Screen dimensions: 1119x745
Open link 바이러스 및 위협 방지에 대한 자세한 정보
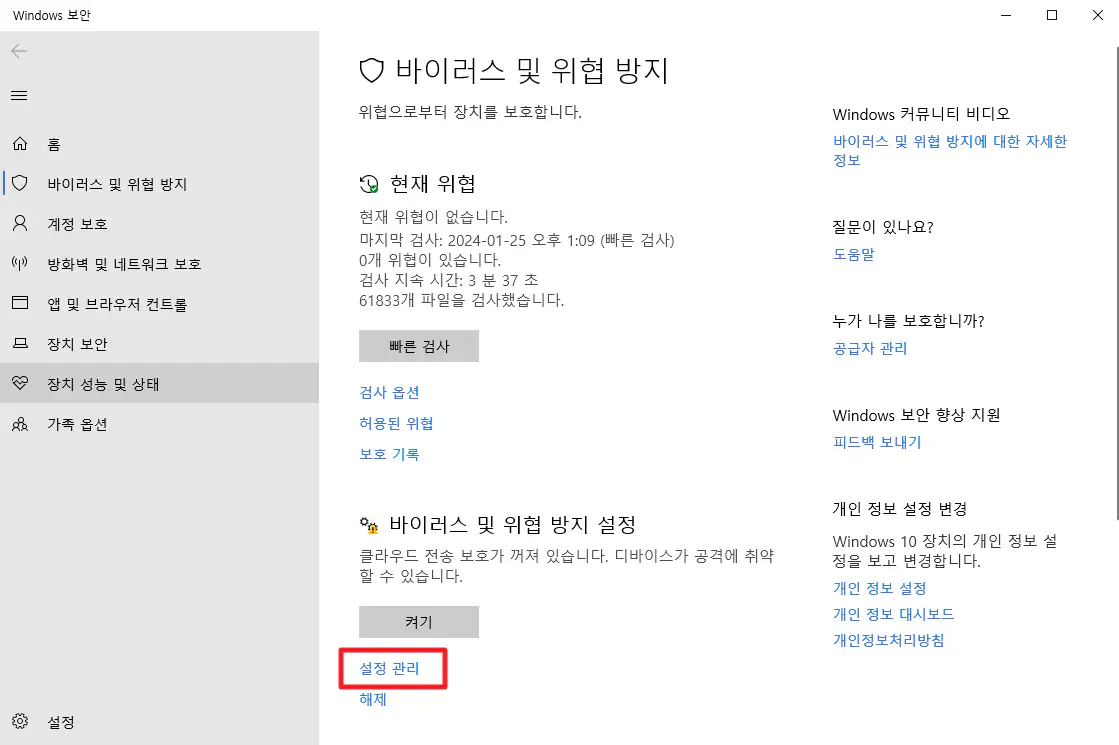pos(950,151)
